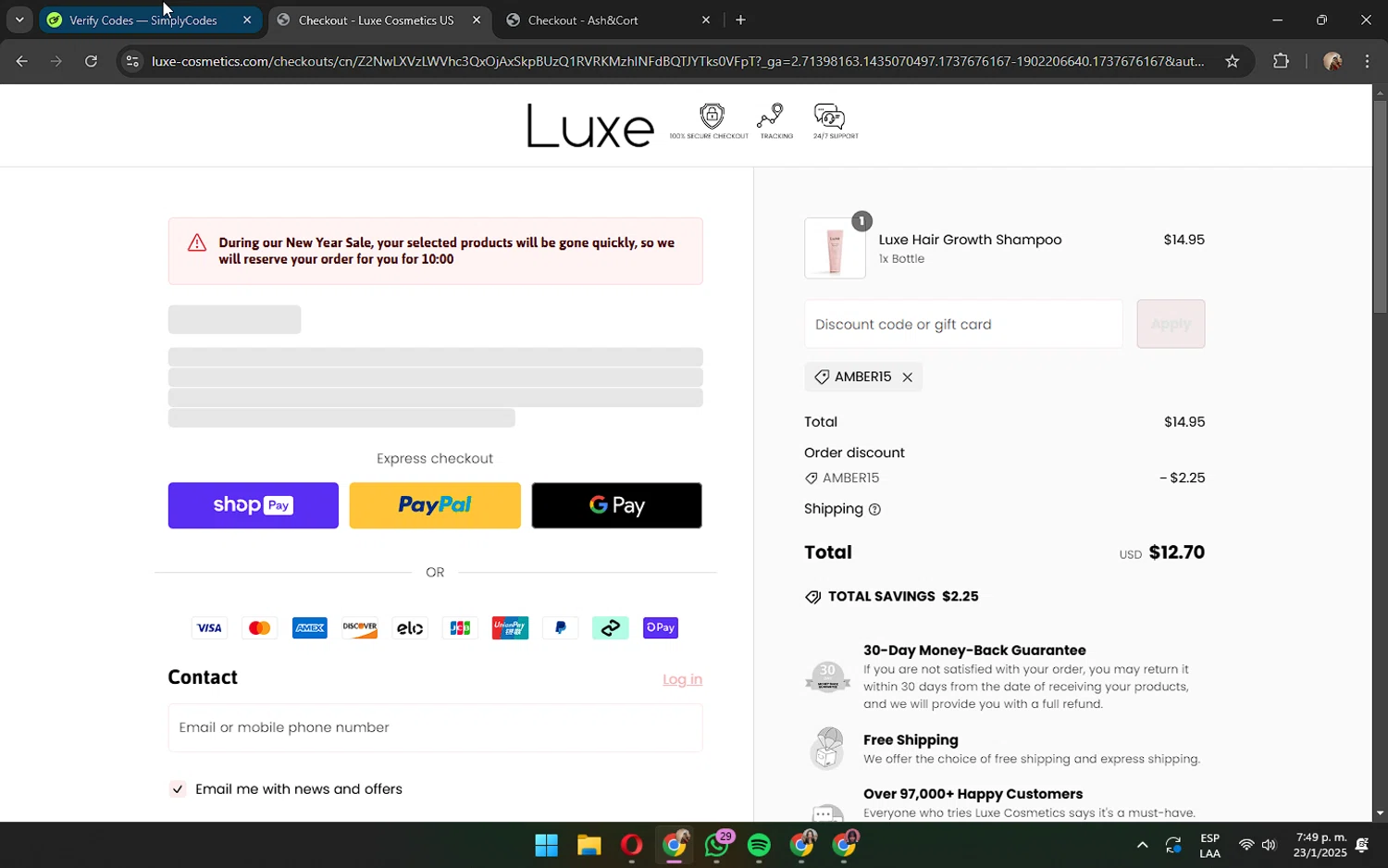Open the volume control in tray
This screenshot has width=1388, height=868.
coord(1269,845)
